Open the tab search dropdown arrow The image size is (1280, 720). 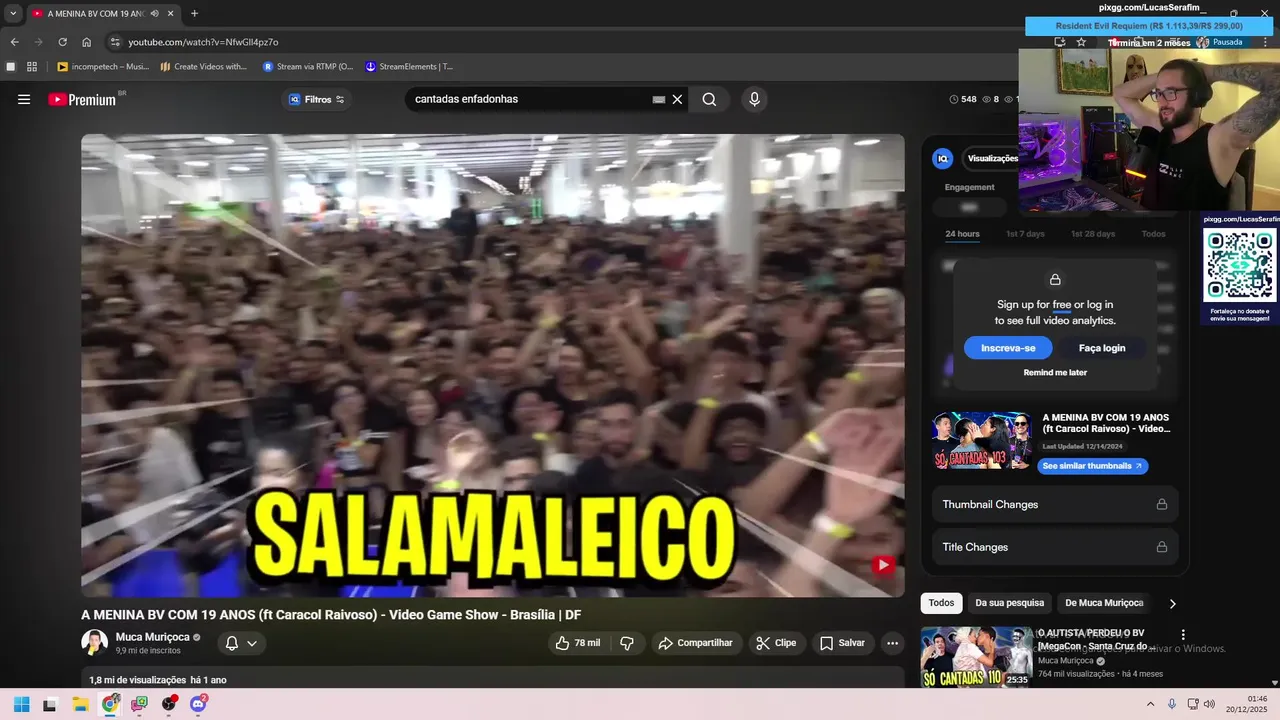point(13,13)
